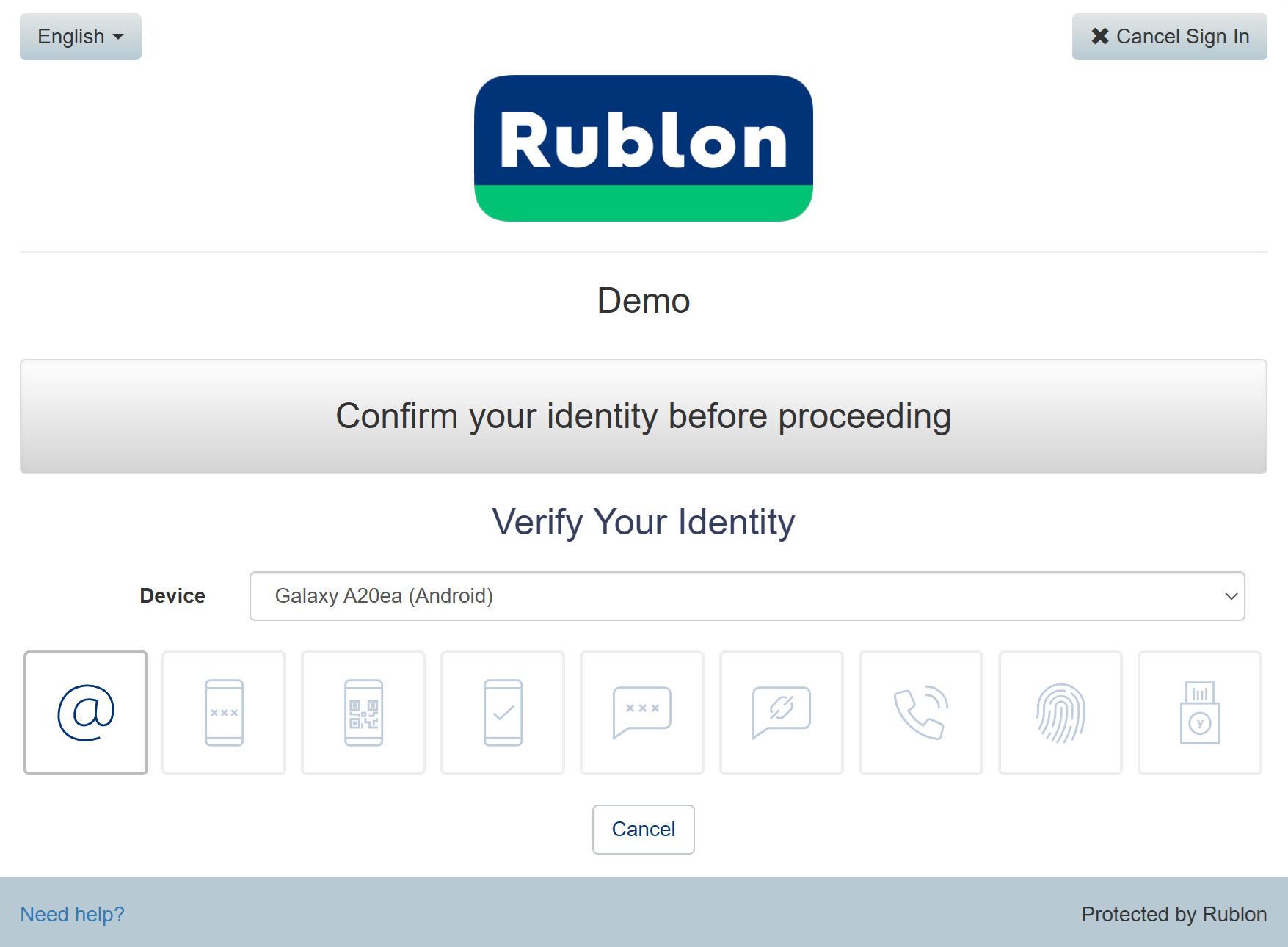Select the SMS passcode speech-bubble icon

(642, 712)
